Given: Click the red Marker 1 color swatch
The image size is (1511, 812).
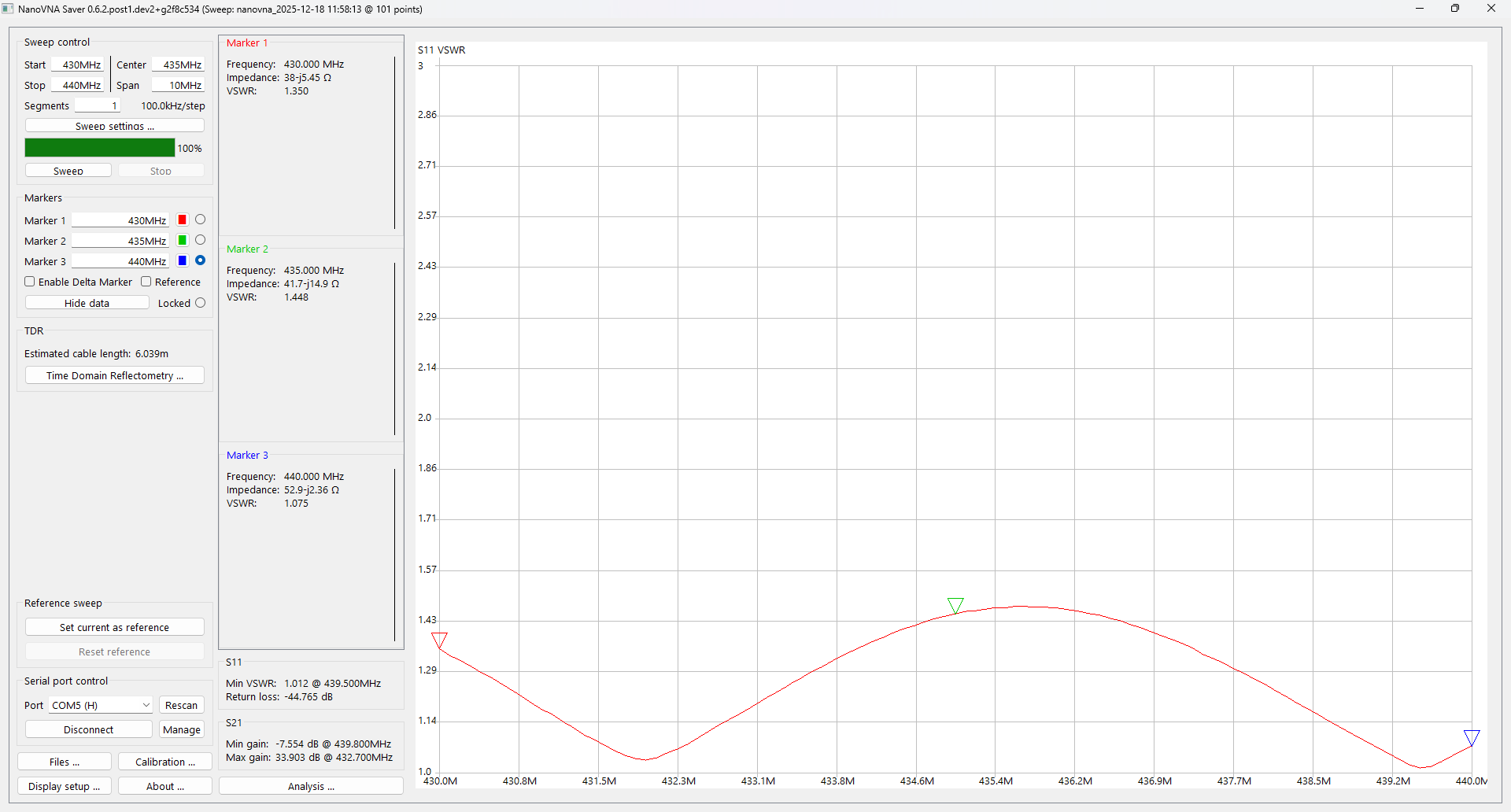Looking at the screenshot, I should coord(182,220).
